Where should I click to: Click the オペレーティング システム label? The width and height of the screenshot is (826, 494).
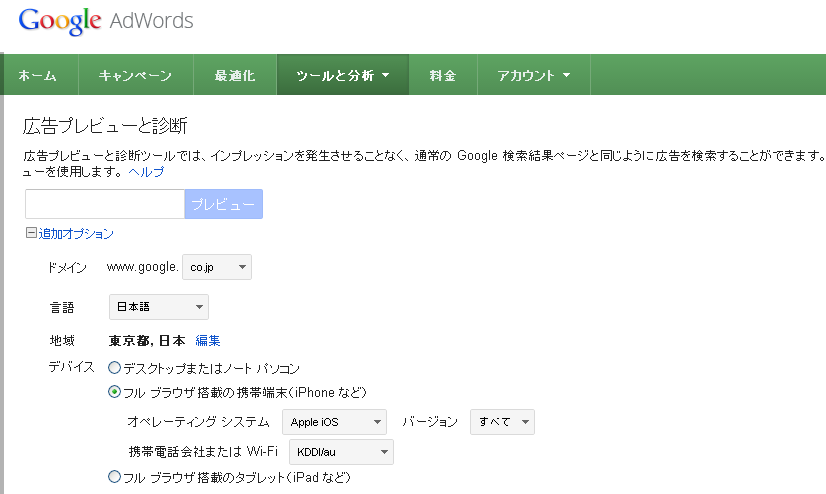tap(199, 422)
